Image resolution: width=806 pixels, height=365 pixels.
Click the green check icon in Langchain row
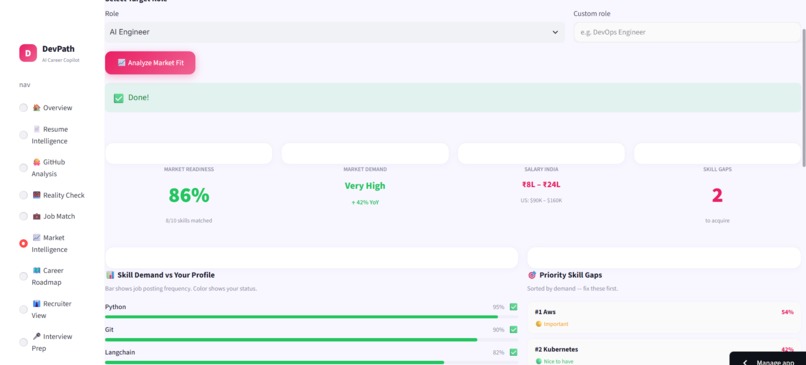point(513,352)
